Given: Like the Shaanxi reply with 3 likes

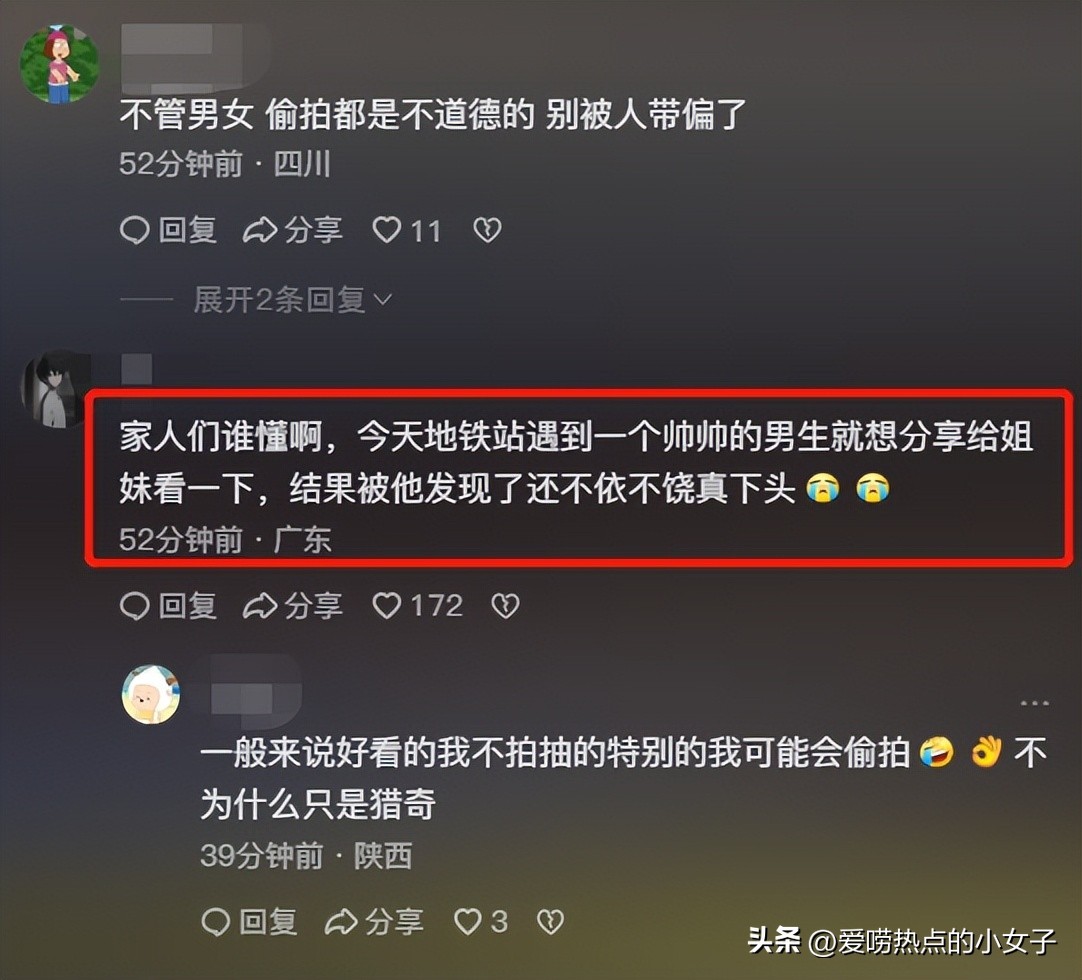Looking at the screenshot, I should 481,921.
